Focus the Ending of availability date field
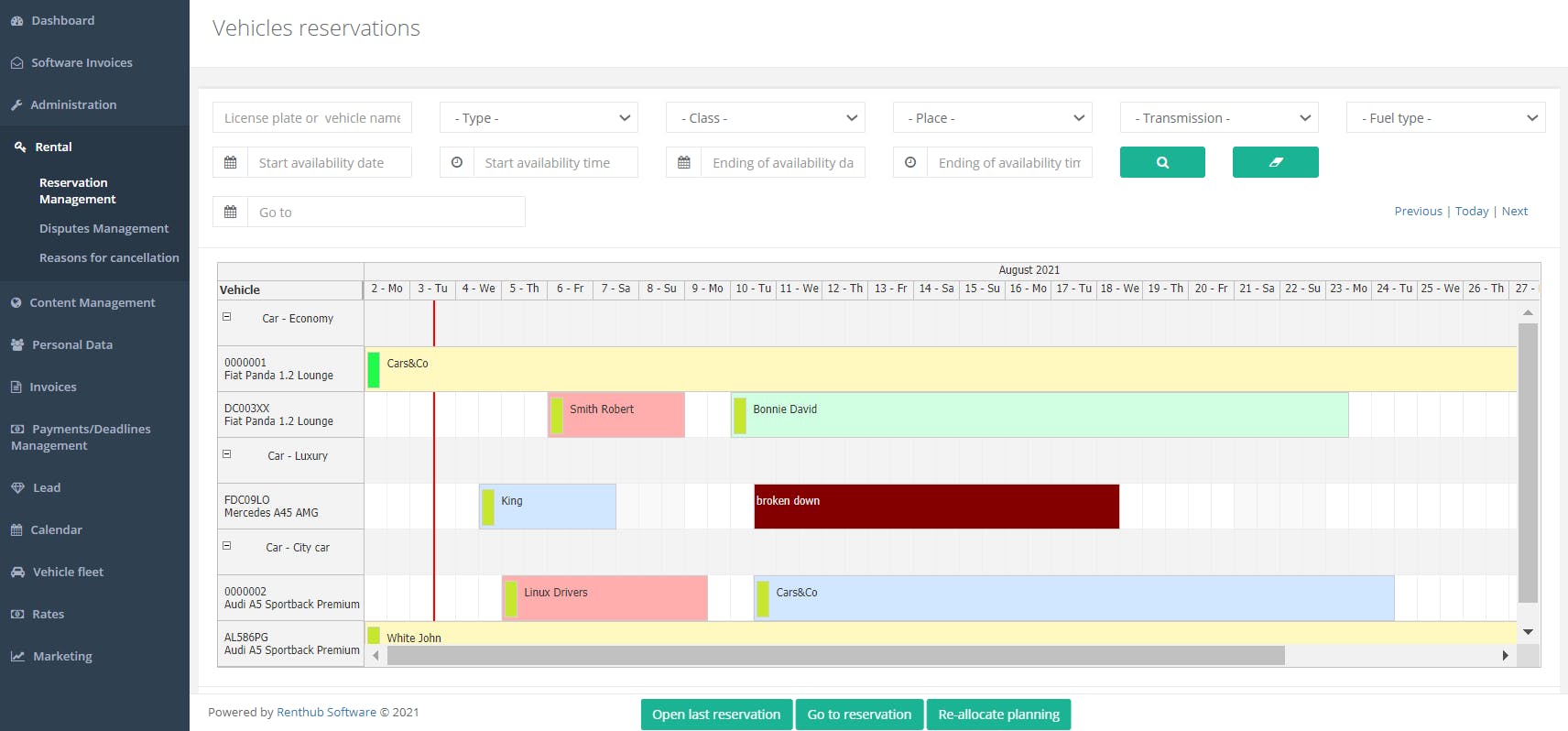Image resolution: width=1568 pixels, height=731 pixels. click(x=783, y=162)
